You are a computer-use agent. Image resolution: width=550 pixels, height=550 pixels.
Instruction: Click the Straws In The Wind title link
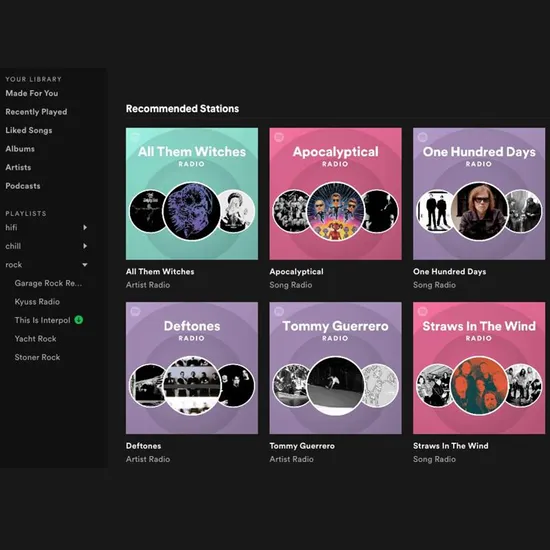click(451, 446)
